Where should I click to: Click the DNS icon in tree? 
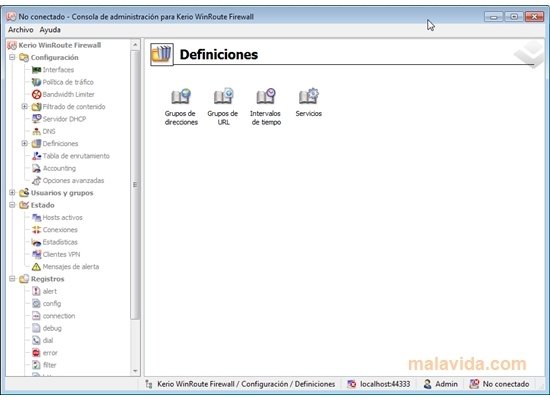point(36,131)
